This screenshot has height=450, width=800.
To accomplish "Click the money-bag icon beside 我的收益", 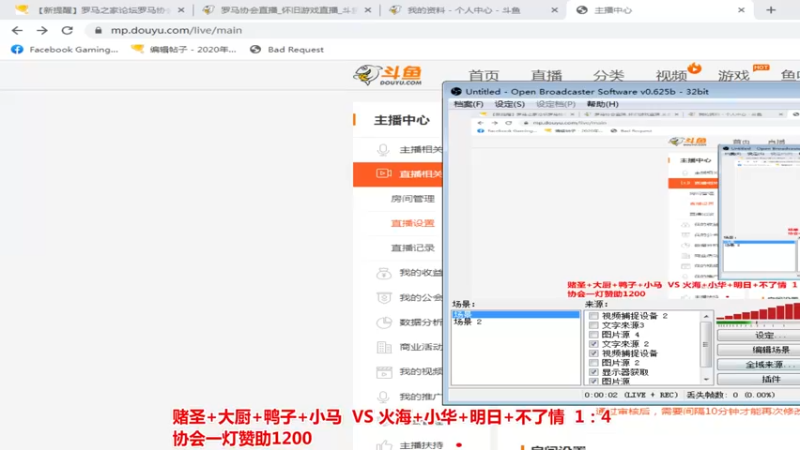I will pos(384,273).
